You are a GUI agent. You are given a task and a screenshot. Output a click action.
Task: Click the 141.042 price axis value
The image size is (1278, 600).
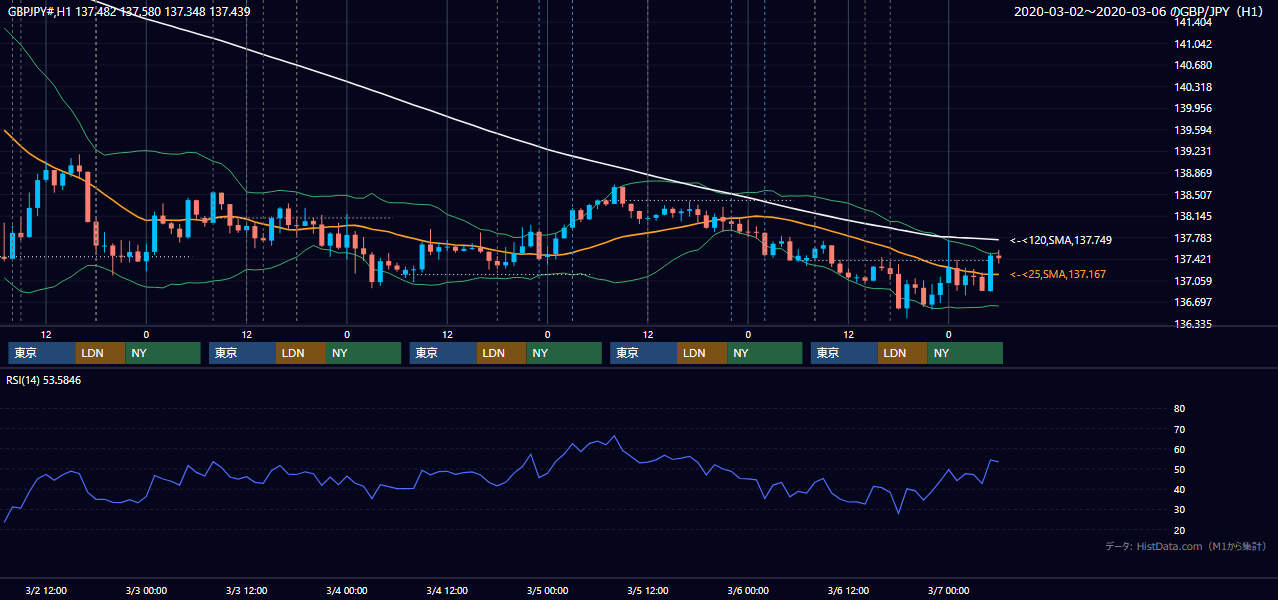click(x=1192, y=44)
